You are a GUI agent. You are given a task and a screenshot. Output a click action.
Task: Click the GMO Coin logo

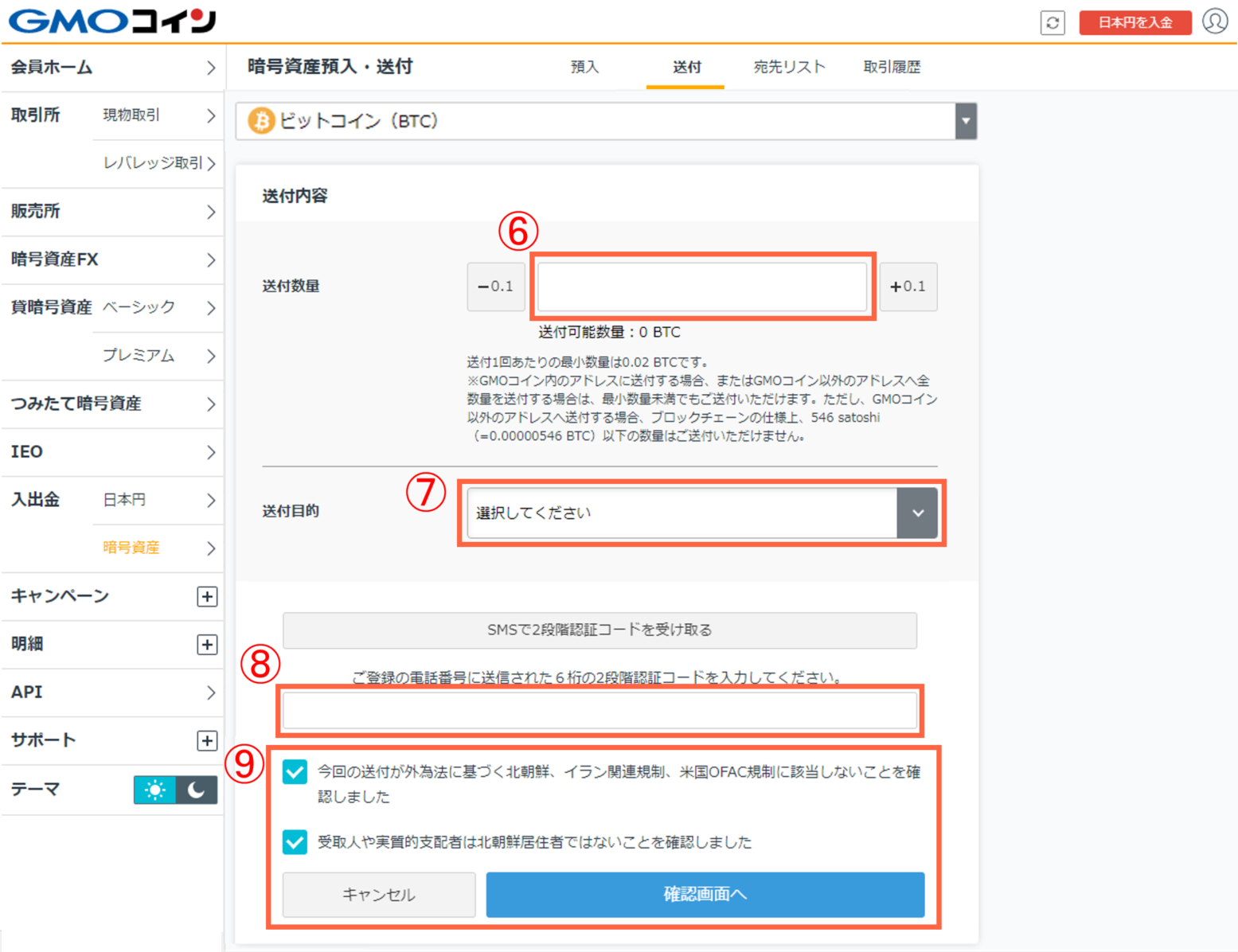[x=110, y=21]
